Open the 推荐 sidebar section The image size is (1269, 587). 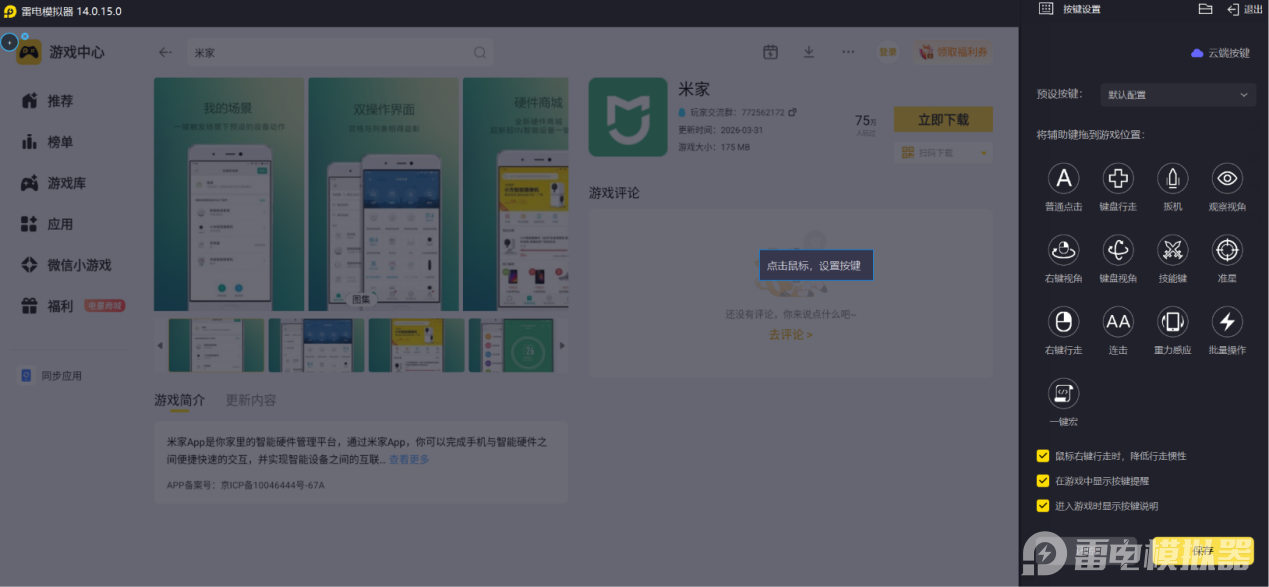tap(60, 101)
